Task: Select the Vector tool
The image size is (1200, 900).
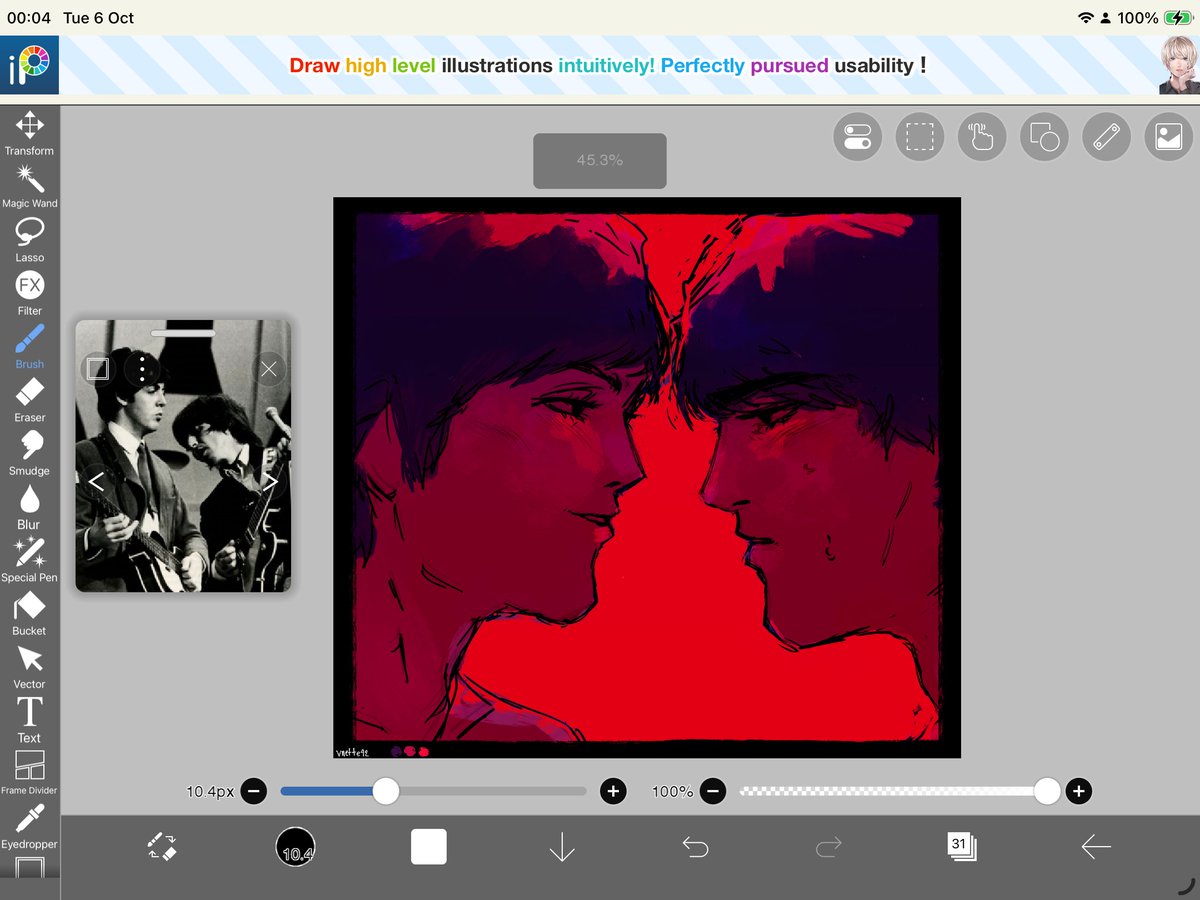Action: coord(29,667)
